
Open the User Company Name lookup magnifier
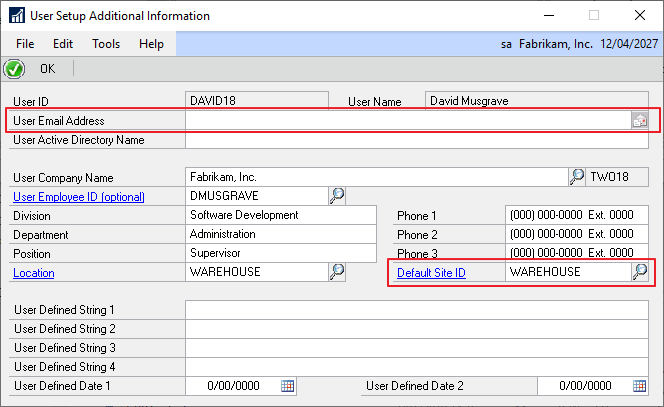[x=577, y=177]
